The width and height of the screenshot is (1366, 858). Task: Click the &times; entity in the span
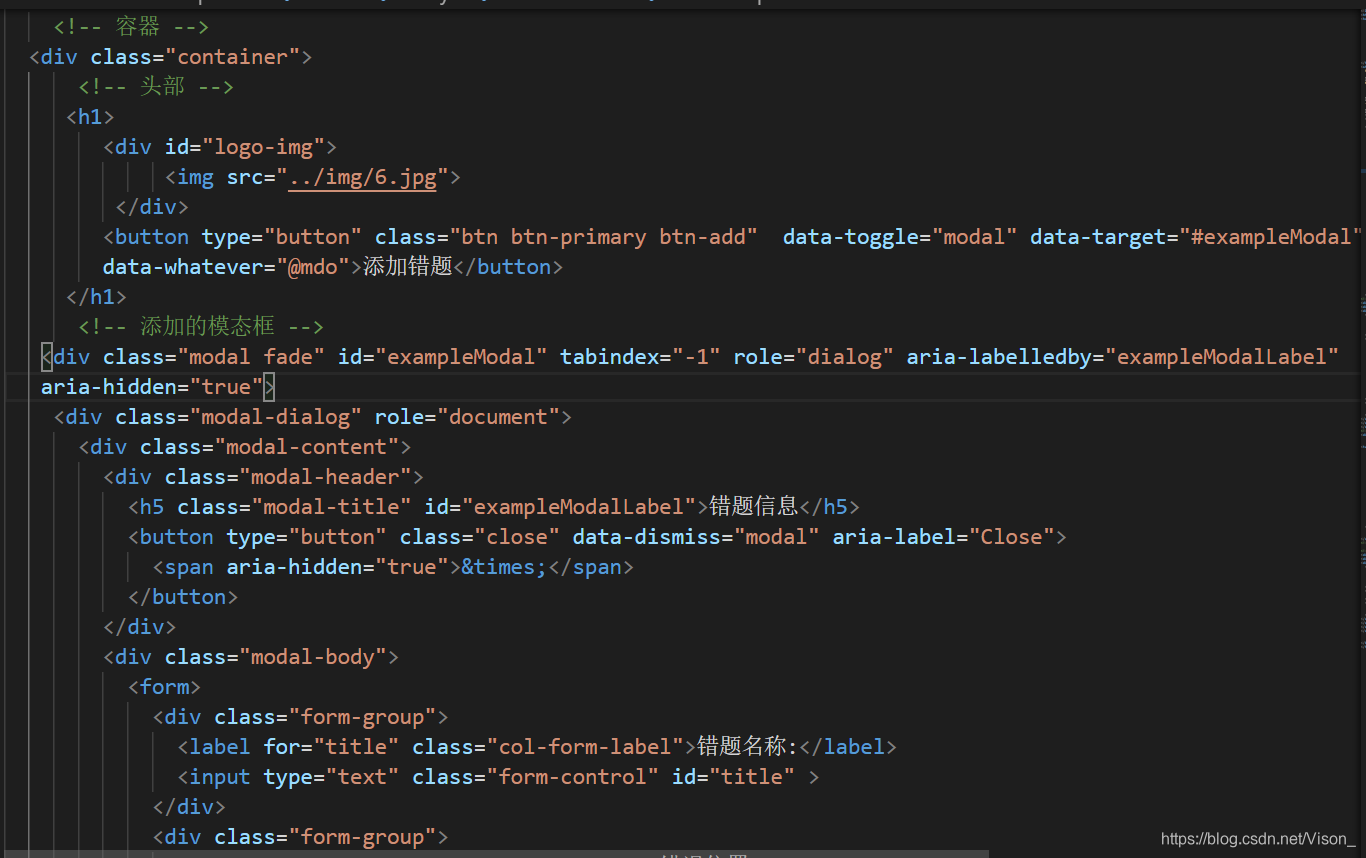(504, 567)
